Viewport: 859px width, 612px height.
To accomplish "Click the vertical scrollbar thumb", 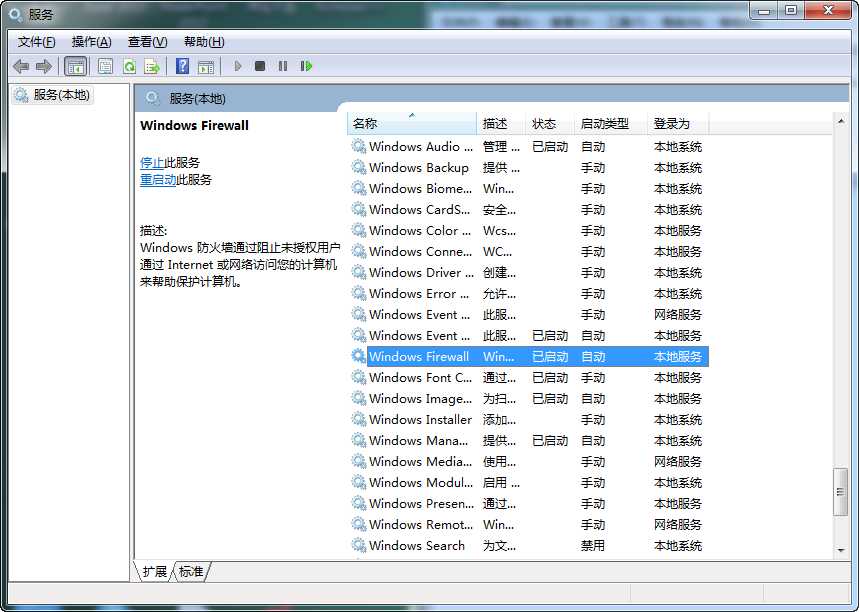I will pyautogui.click(x=840, y=491).
